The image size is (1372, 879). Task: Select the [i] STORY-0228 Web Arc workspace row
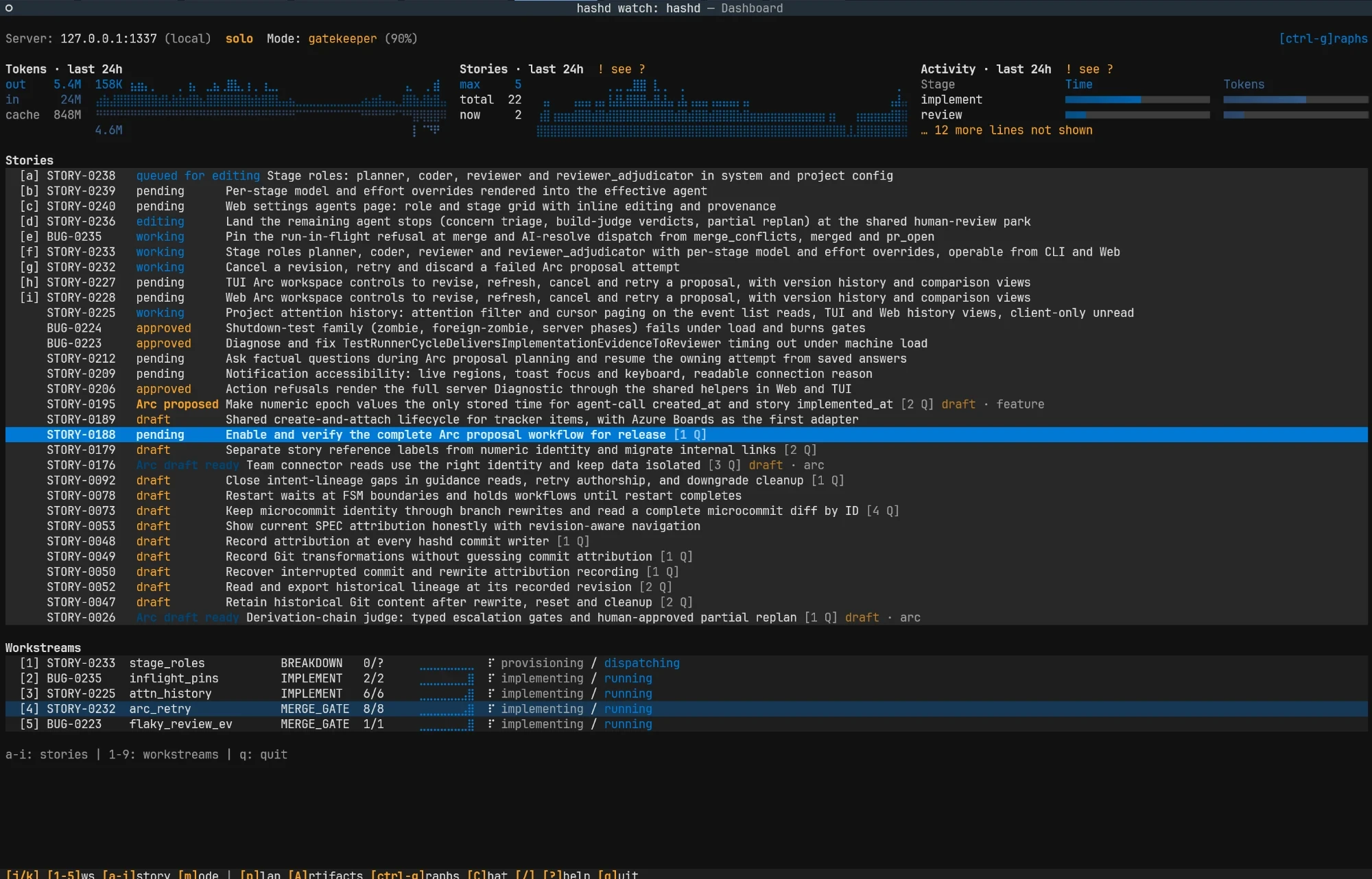tap(686, 298)
